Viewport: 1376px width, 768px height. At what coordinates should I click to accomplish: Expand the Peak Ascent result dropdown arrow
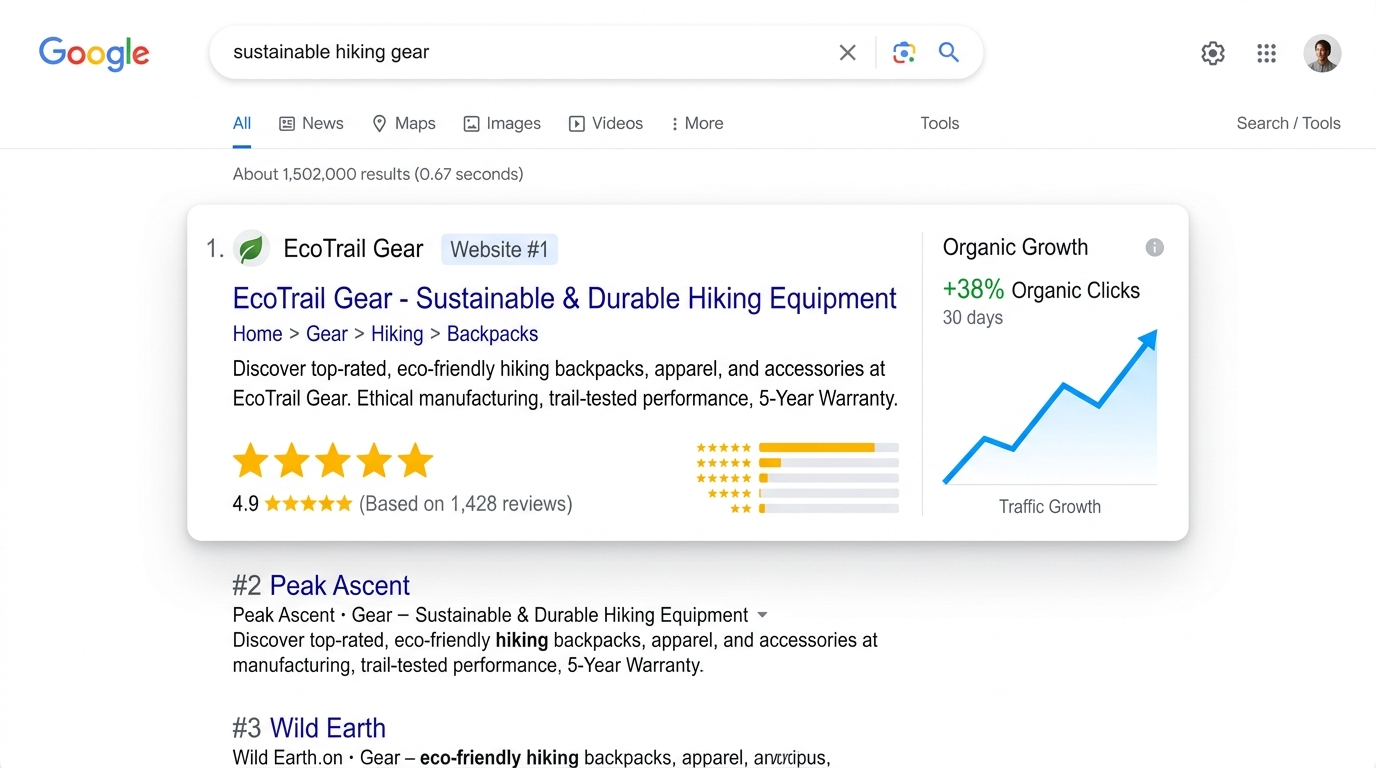763,615
